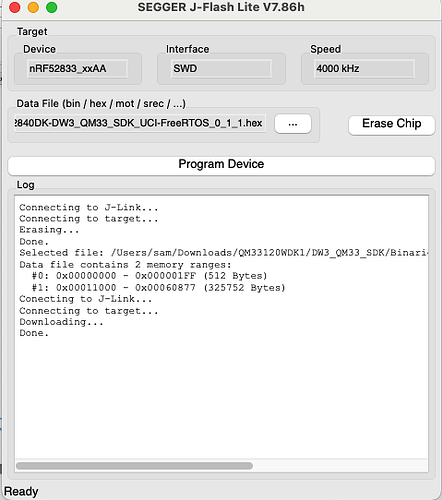Click the Program Device button

tap(221, 165)
